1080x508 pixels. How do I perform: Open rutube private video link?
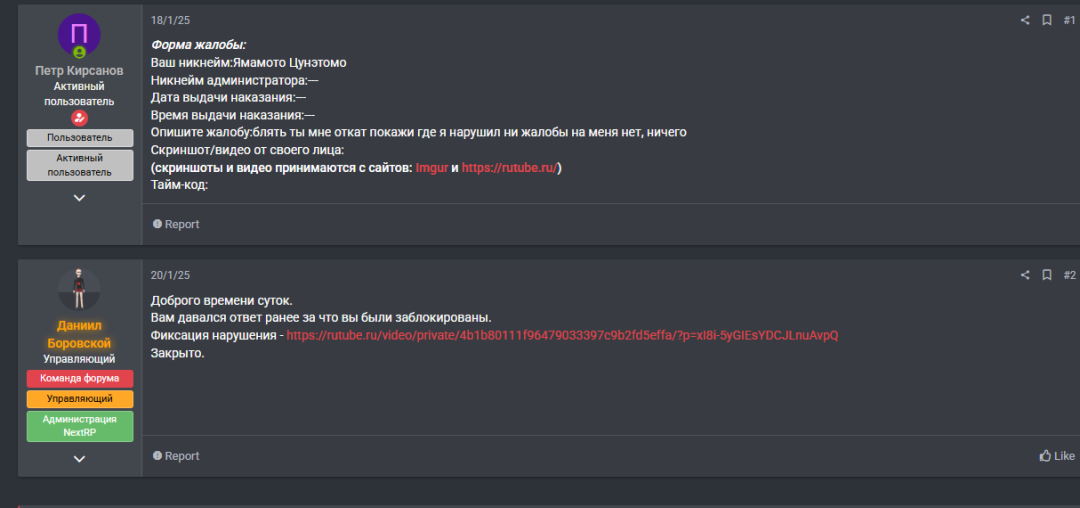click(x=562, y=336)
